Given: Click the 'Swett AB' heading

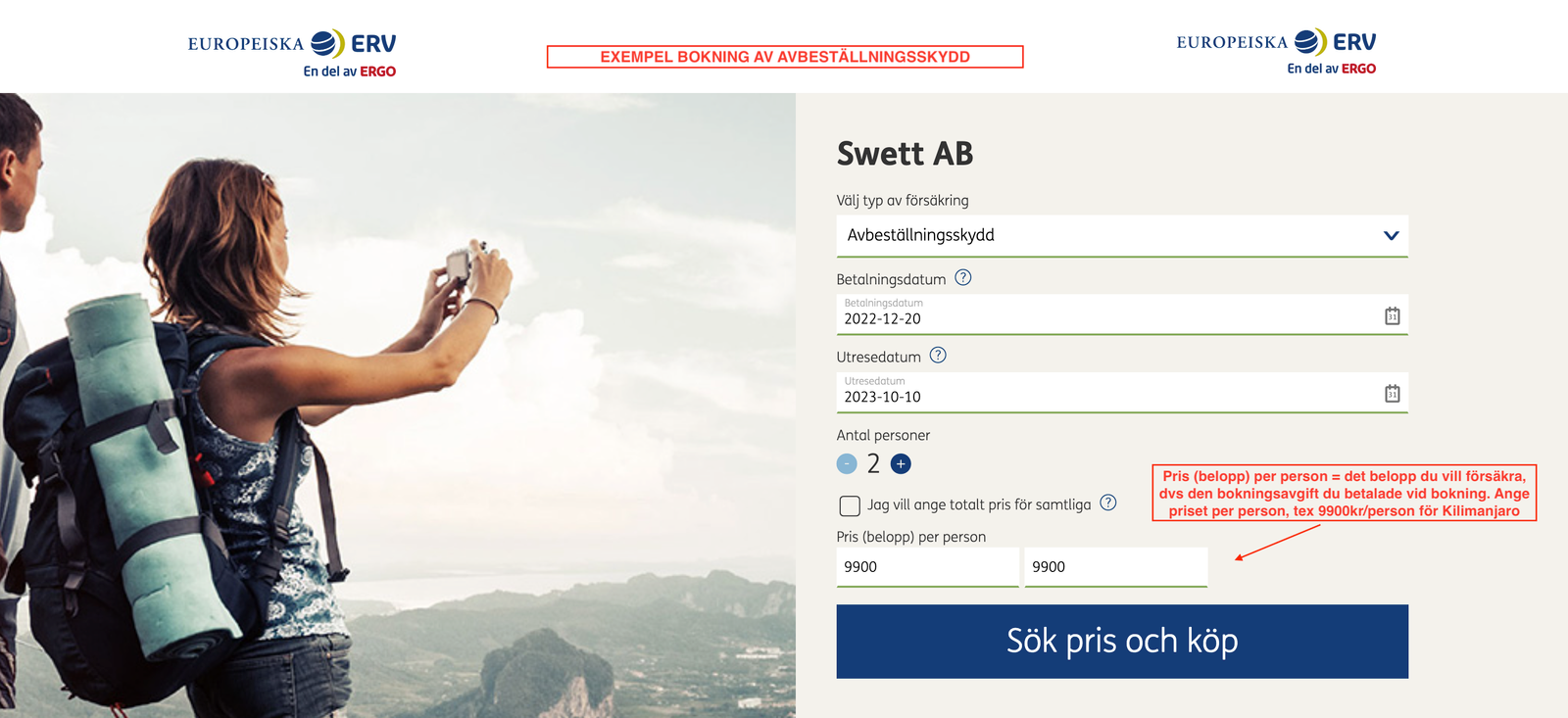Looking at the screenshot, I should [905, 154].
